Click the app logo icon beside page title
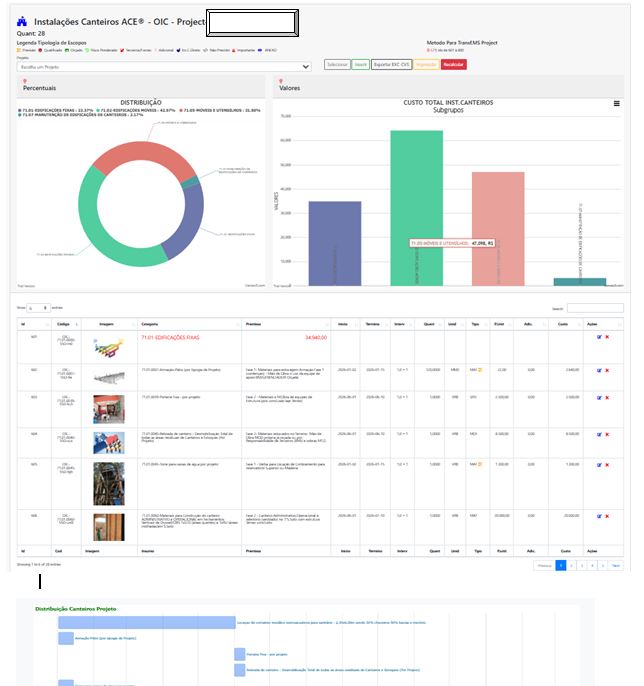The width and height of the screenshot is (644, 686). pos(22,21)
